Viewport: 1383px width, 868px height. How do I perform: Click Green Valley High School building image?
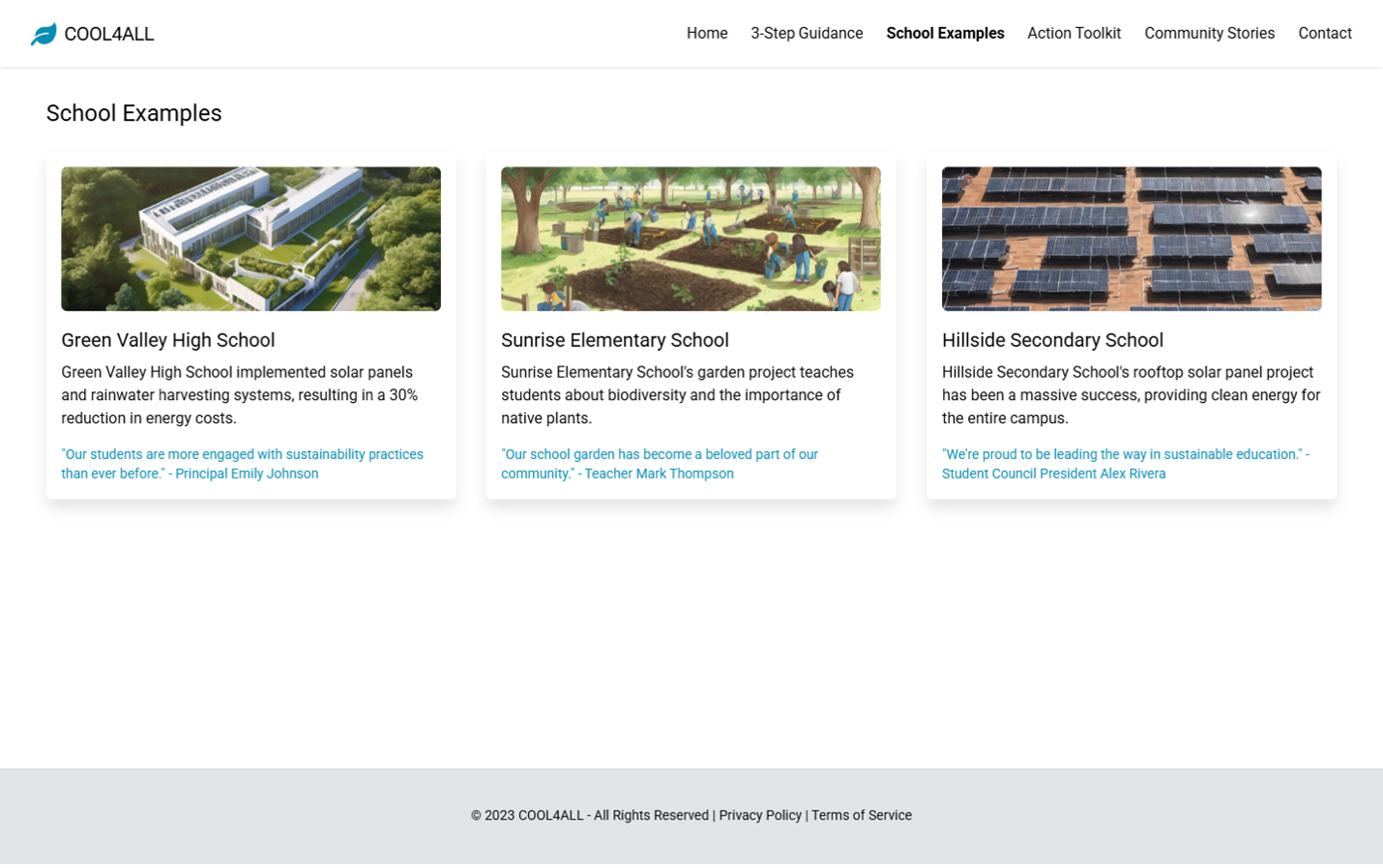250,239
